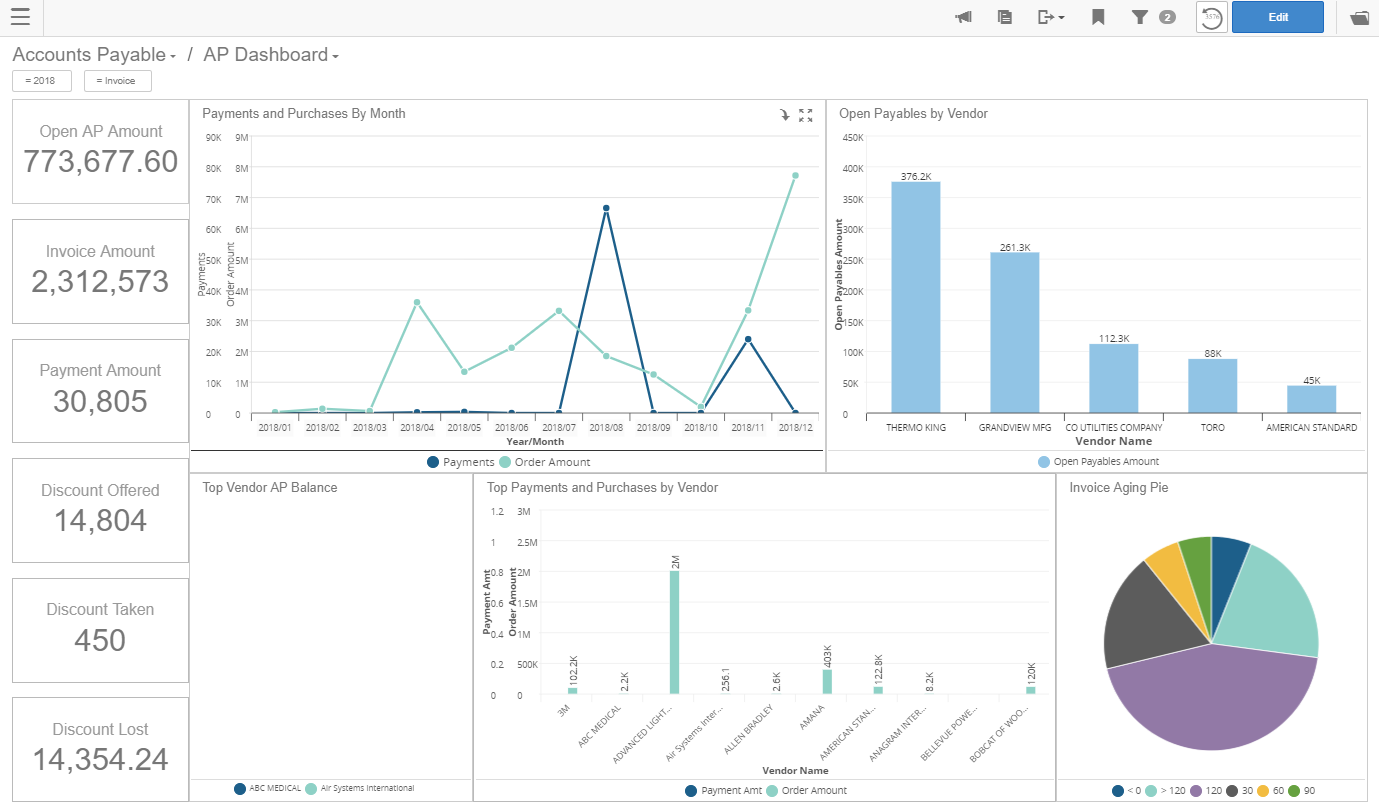Open the folder icon at top right
Screen dimensions: 1379x807
pos(1358,17)
